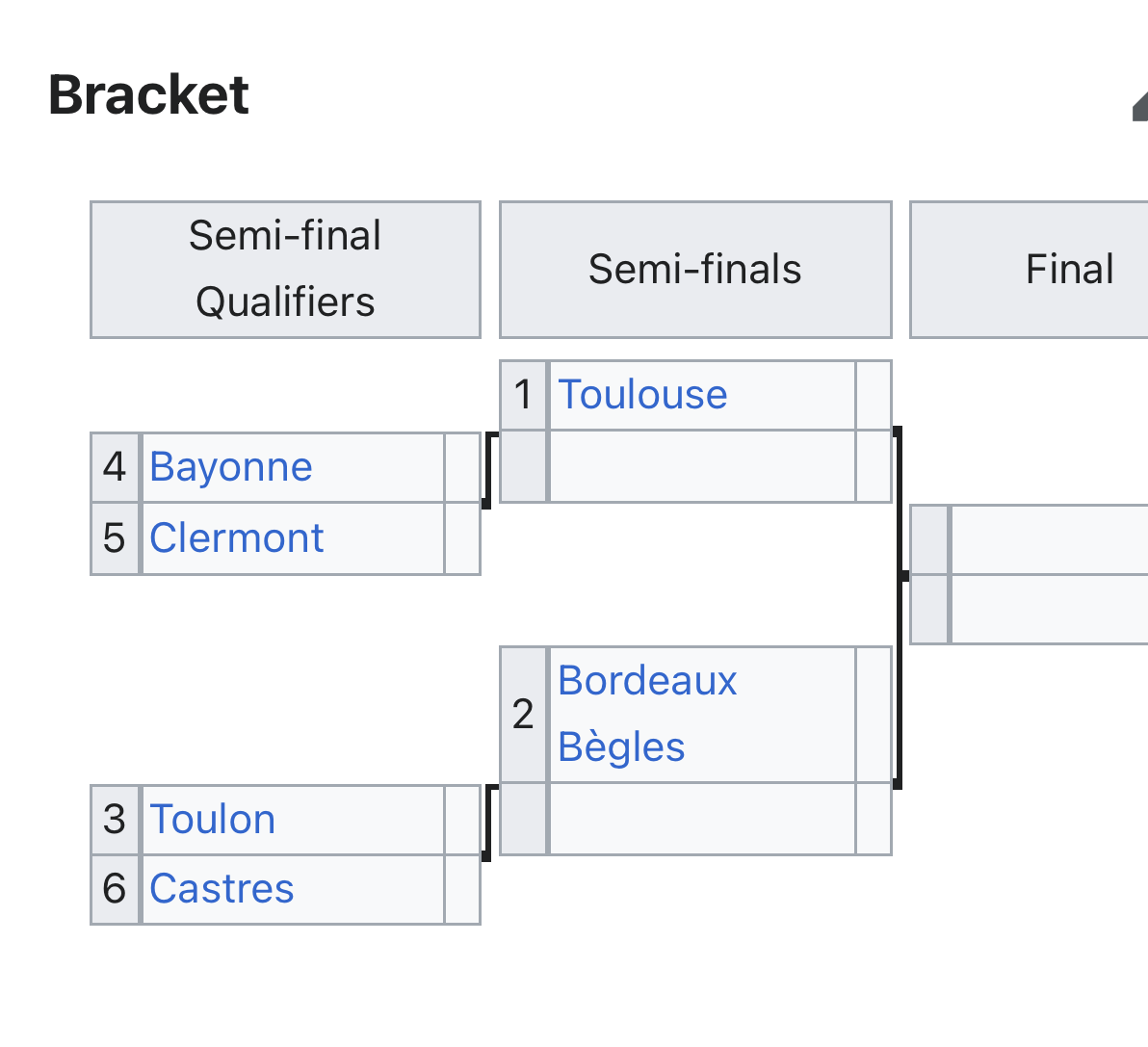Image resolution: width=1148 pixels, height=1047 pixels.
Task: Click the Semi-final Qualifiers column header
Action: coord(285,270)
